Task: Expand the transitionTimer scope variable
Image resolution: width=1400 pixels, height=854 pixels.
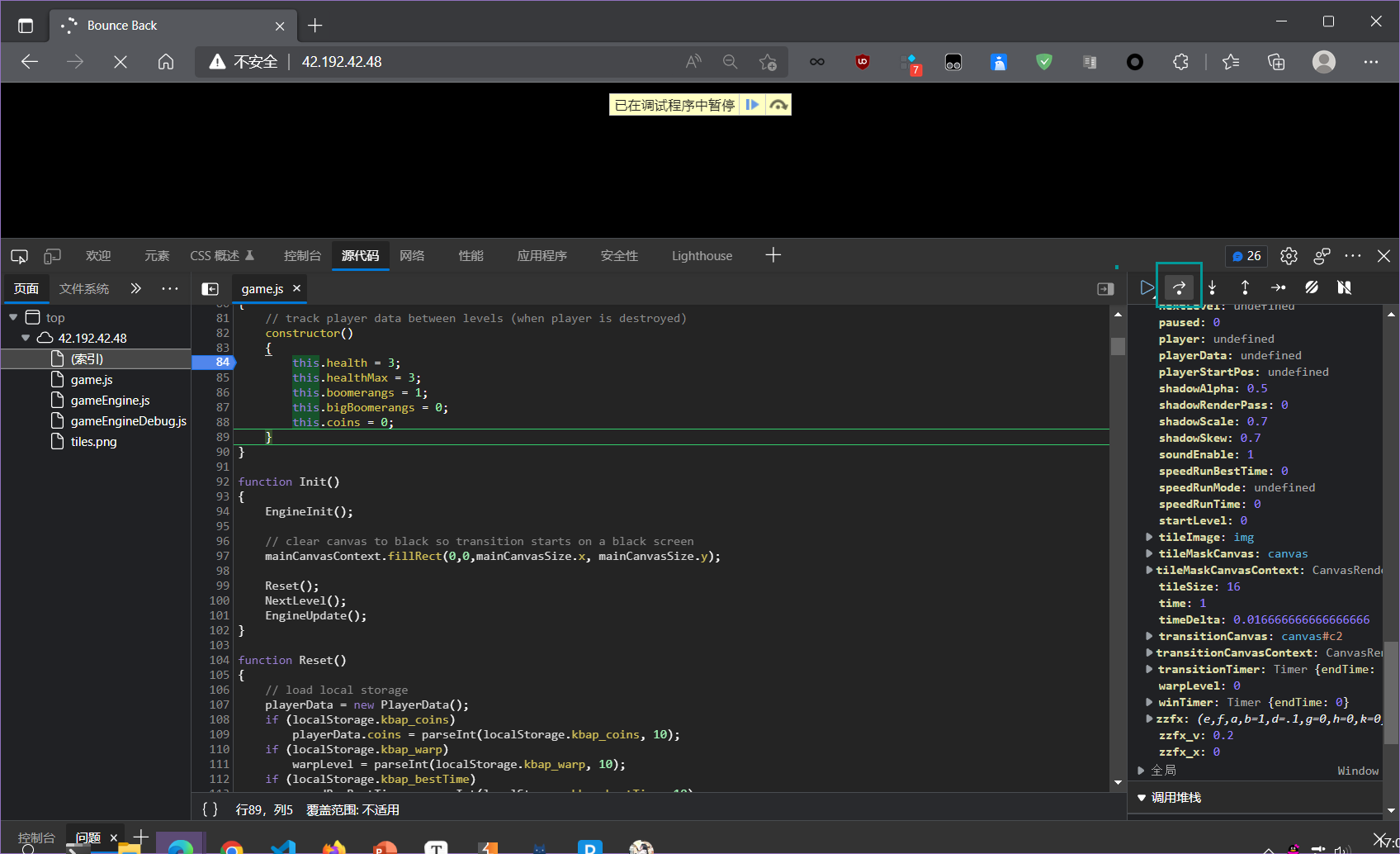Action: pyautogui.click(x=1149, y=669)
